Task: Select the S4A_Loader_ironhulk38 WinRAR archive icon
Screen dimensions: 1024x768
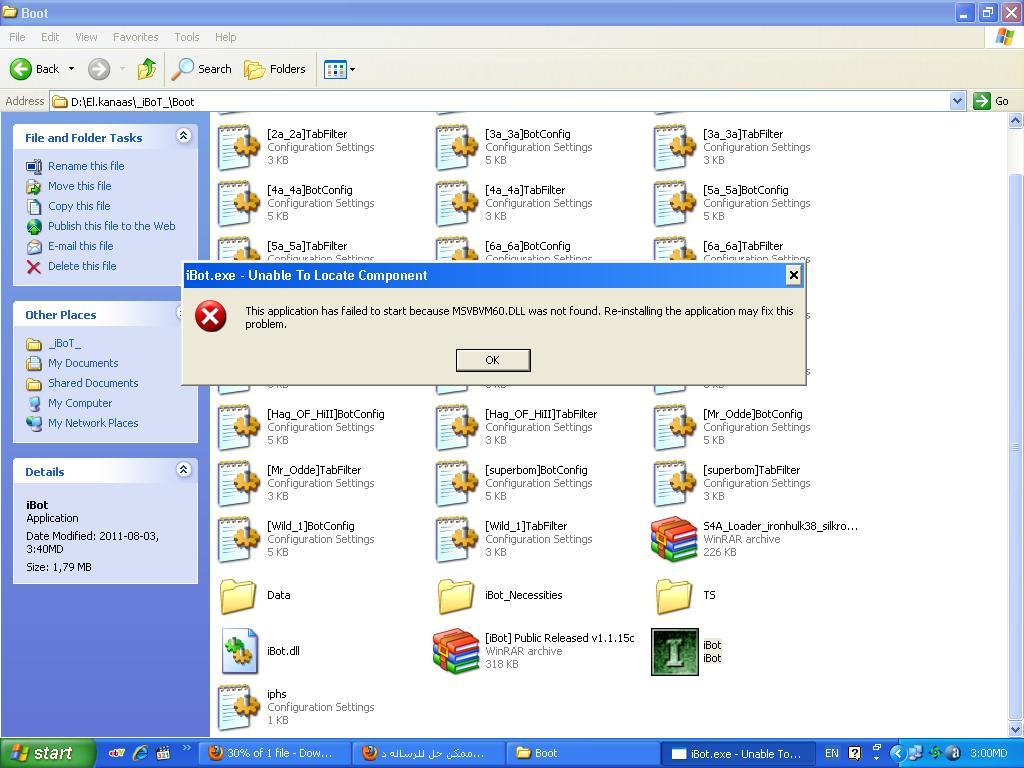Action: point(674,539)
